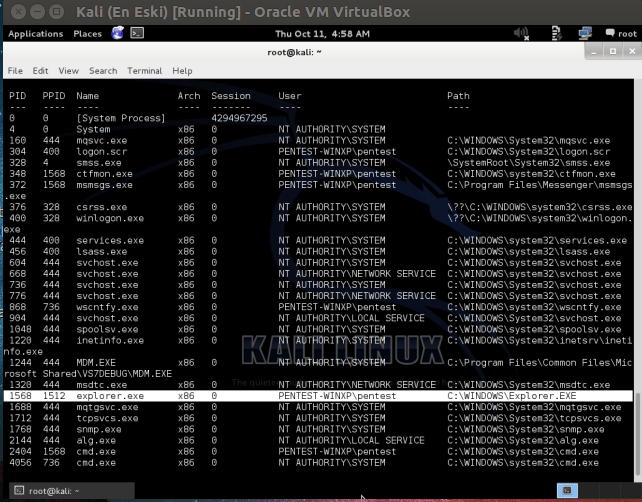The image size is (642, 502).
Task: Open the Places menu
Action: click(88, 34)
